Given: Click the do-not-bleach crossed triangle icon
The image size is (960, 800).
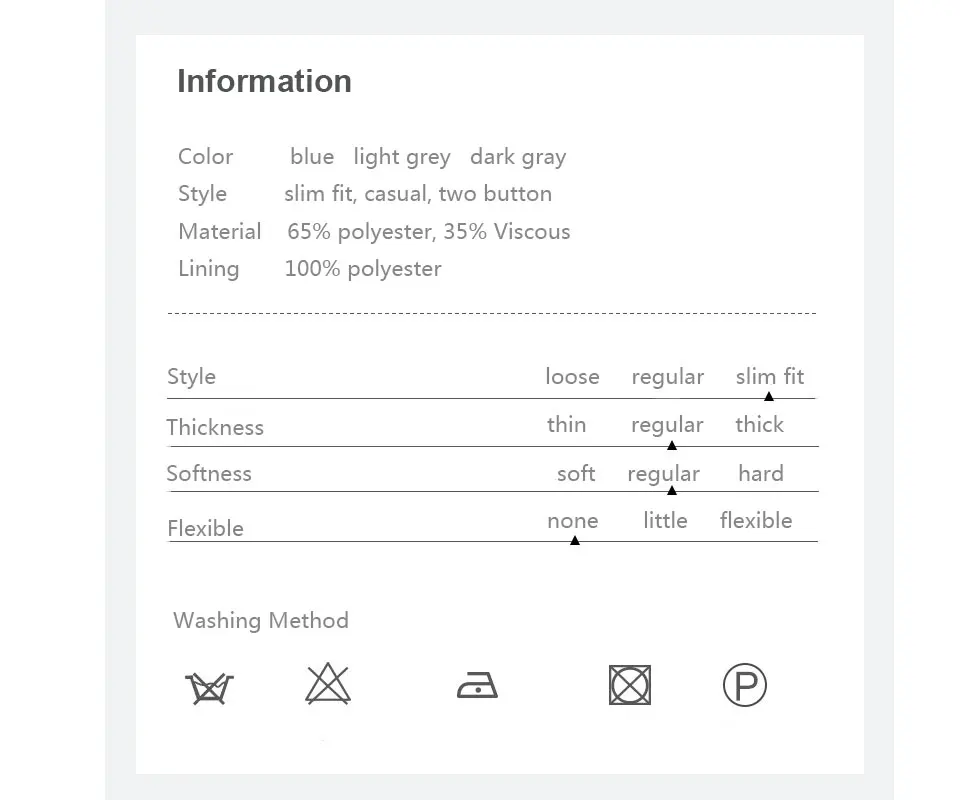Looking at the screenshot, I should (328, 684).
